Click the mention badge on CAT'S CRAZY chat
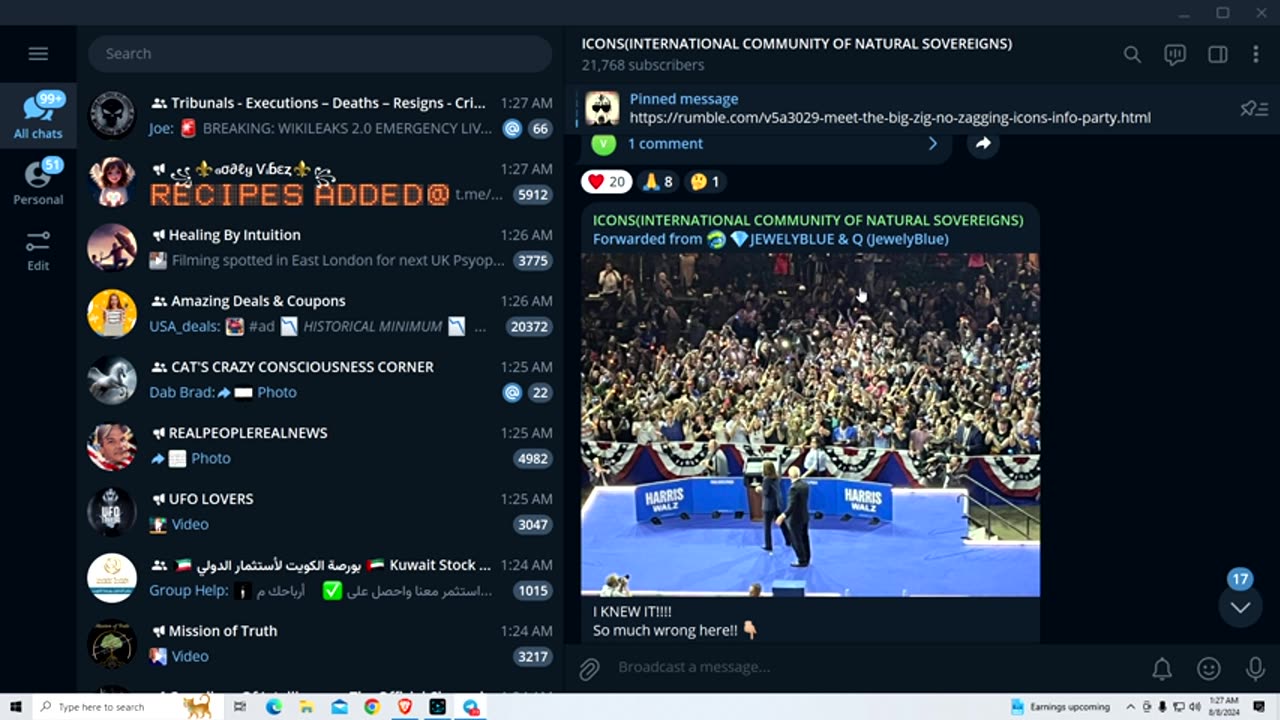This screenshot has width=1280, height=720. tap(512, 393)
